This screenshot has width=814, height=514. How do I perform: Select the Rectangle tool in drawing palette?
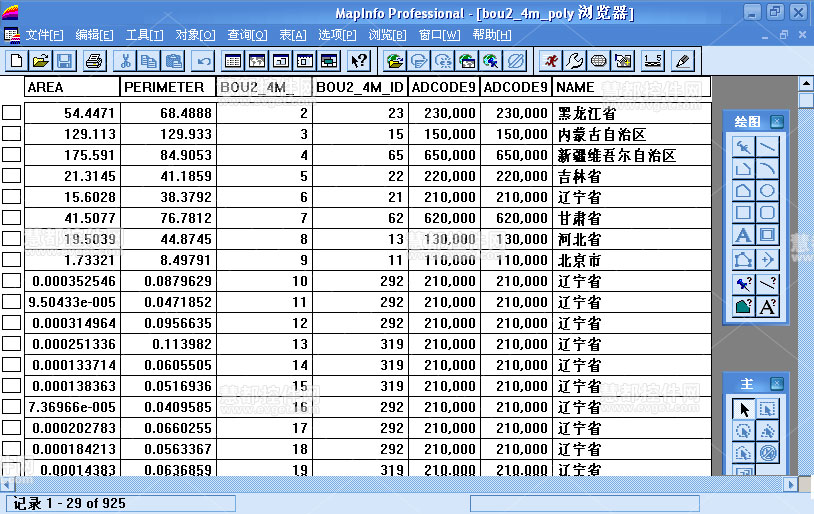tap(743, 212)
